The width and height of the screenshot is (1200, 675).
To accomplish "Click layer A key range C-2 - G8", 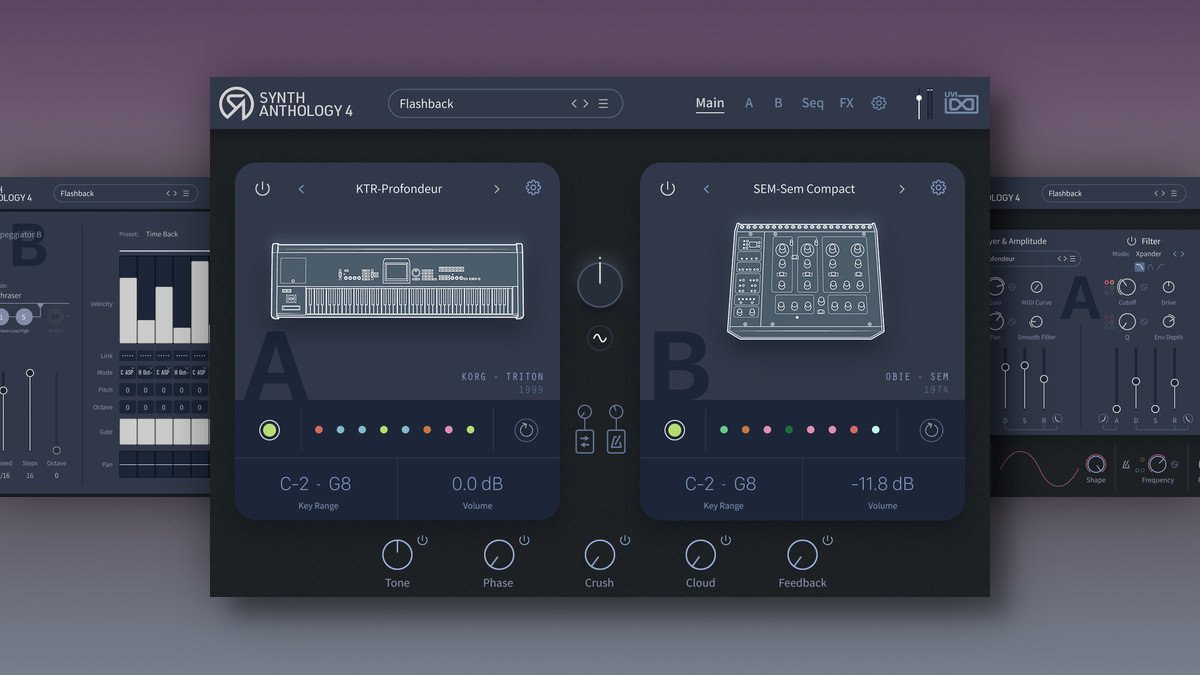I will 316,485.
